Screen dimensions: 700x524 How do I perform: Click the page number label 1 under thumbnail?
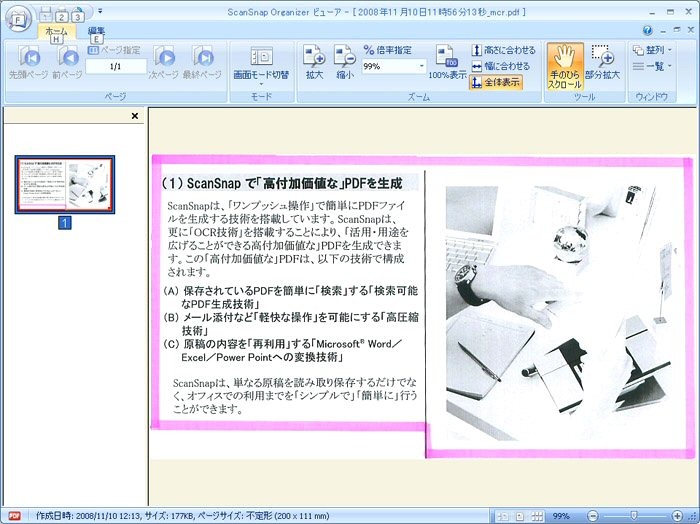(x=65, y=223)
